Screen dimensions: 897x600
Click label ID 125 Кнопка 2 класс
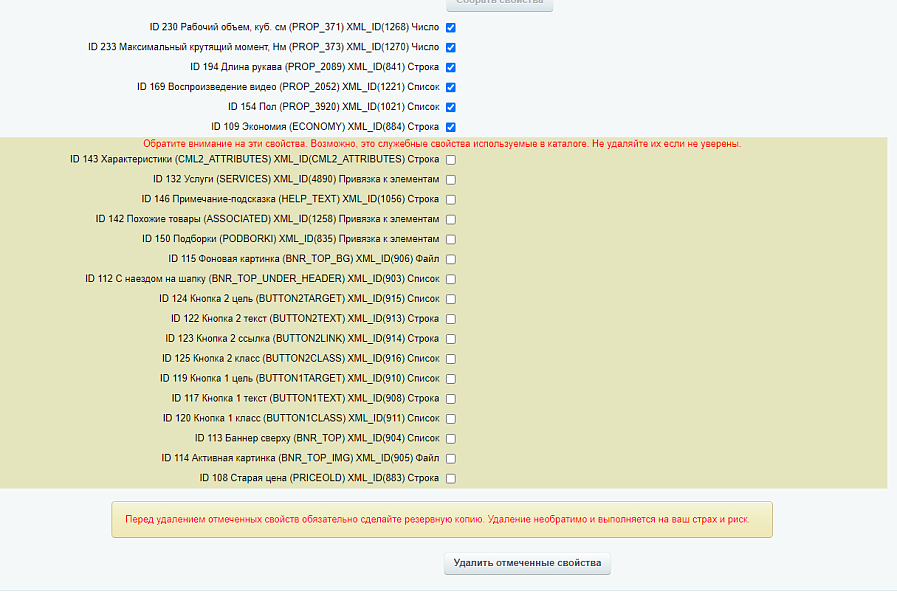click(x=300, y=359)
